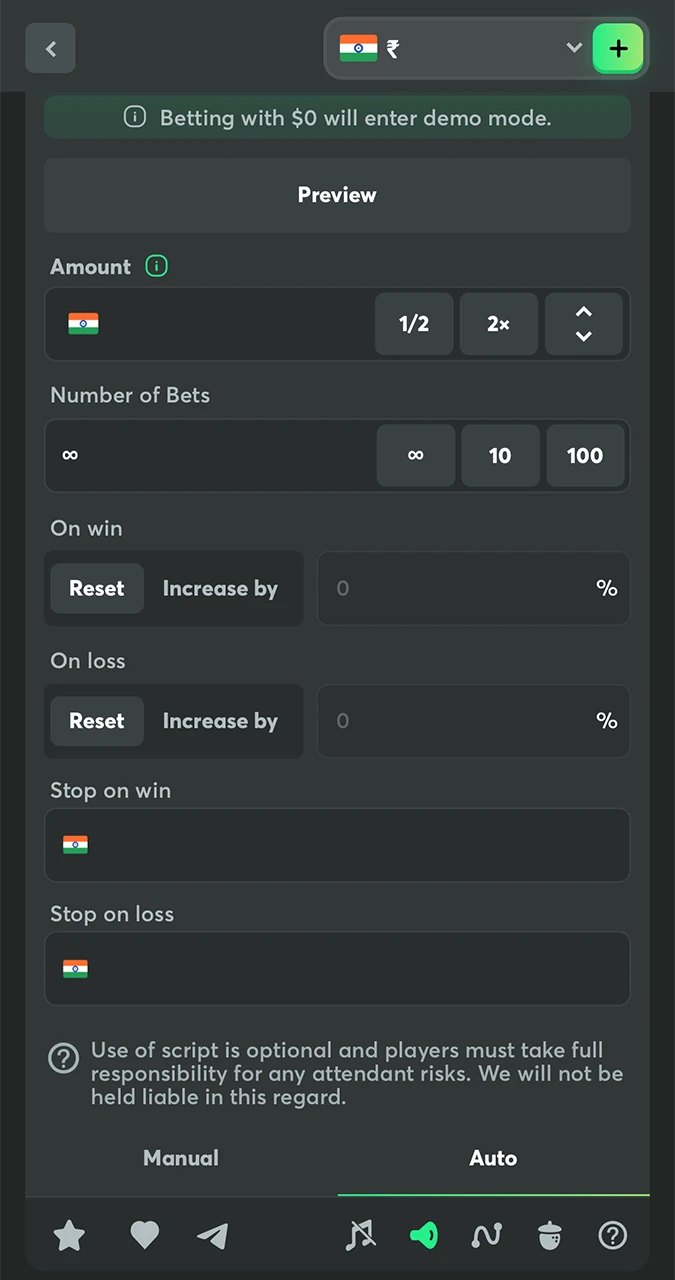675x1280 pixels.
Task: Select the Auto tab
Action: pyautogui.click(x=492, y=1157)
